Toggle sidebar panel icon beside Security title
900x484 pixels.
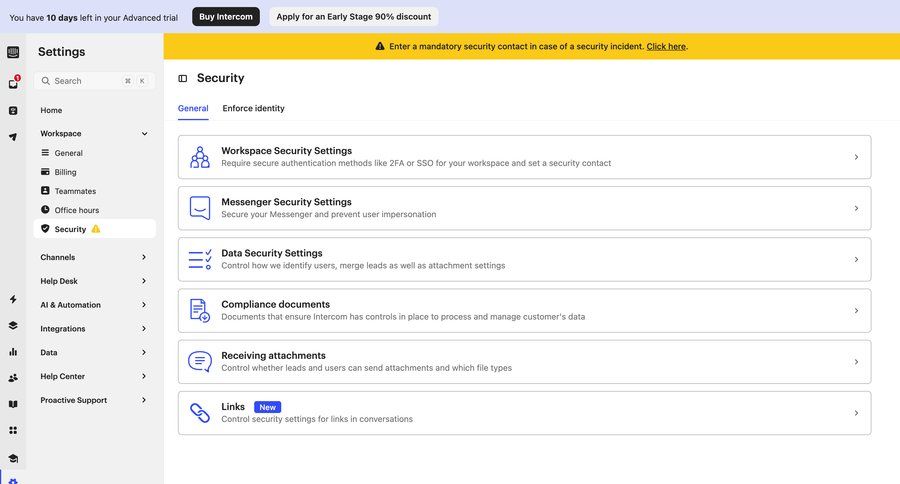183,78
